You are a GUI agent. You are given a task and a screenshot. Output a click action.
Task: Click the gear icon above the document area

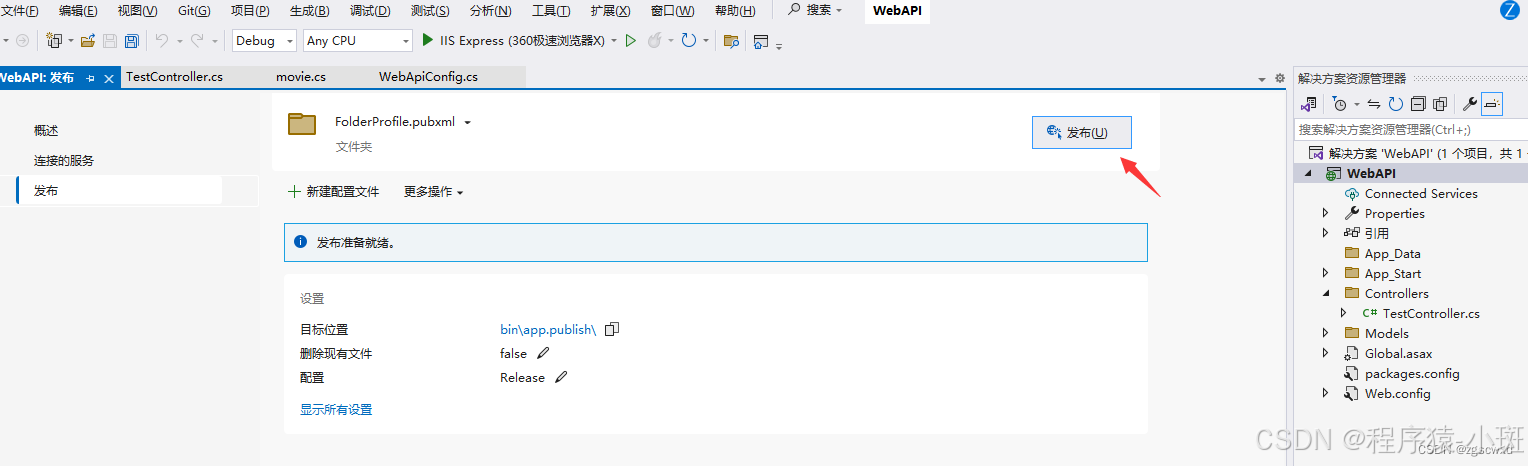click(x=1278, y=78)
